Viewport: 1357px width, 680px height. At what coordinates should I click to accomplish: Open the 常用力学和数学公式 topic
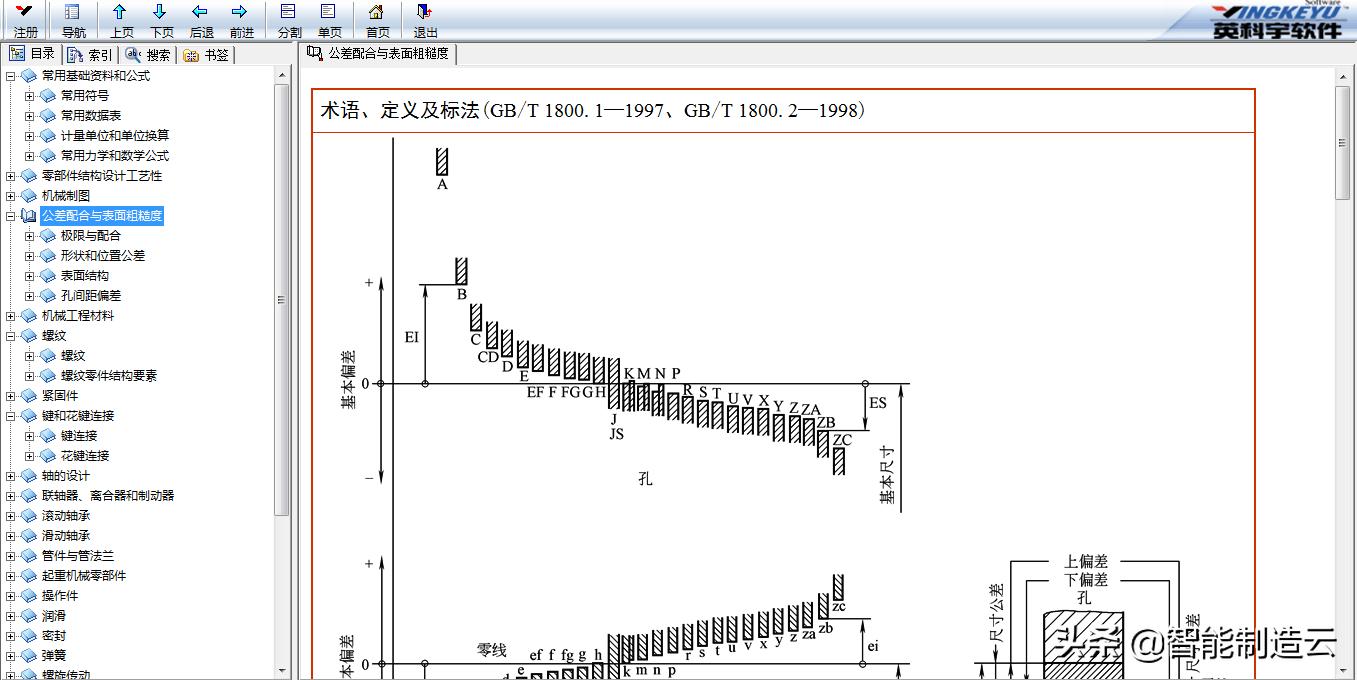115,156
